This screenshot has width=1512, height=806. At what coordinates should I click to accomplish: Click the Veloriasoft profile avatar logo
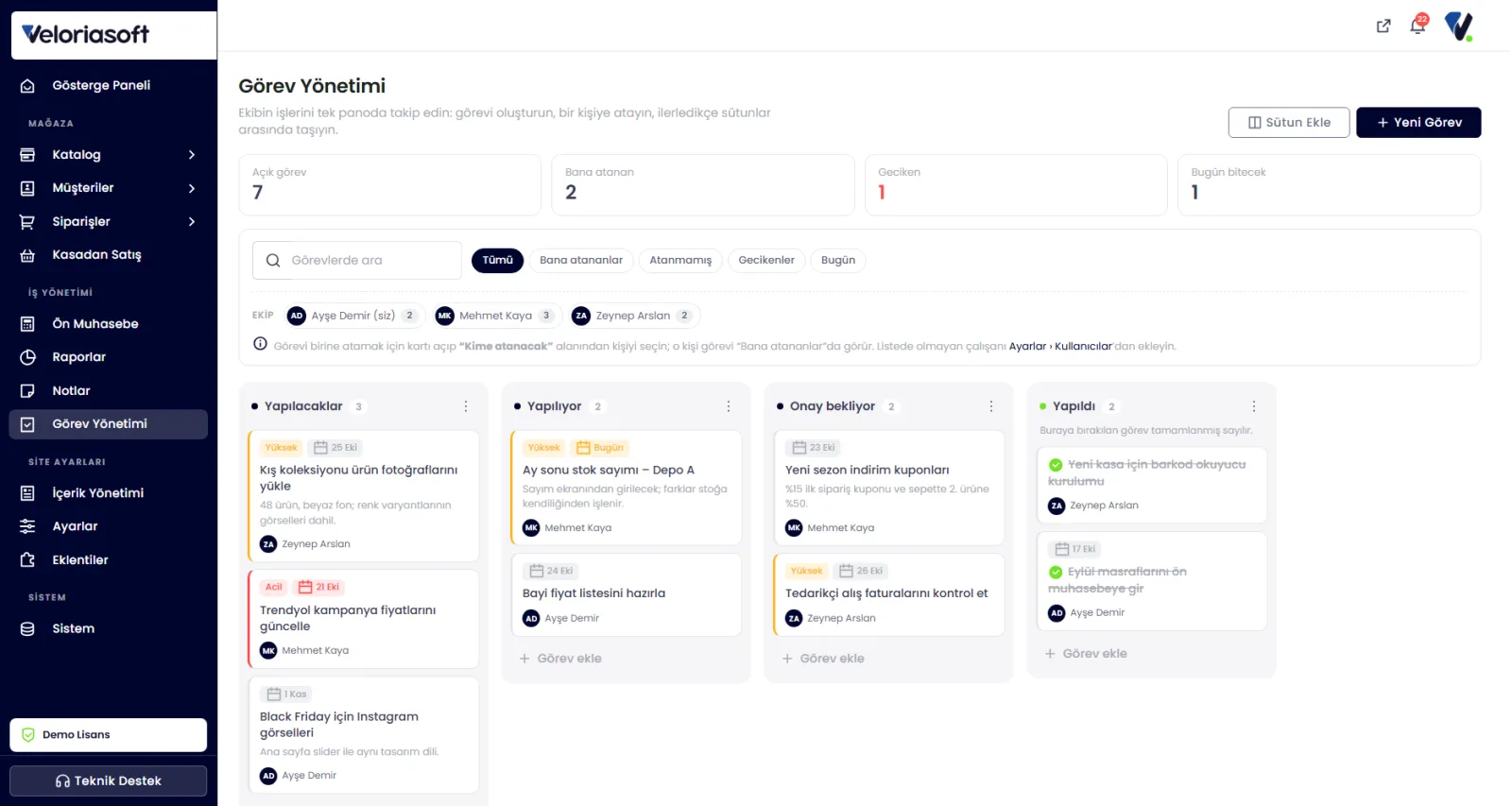pyautogui.click(x=1459, y=26)
